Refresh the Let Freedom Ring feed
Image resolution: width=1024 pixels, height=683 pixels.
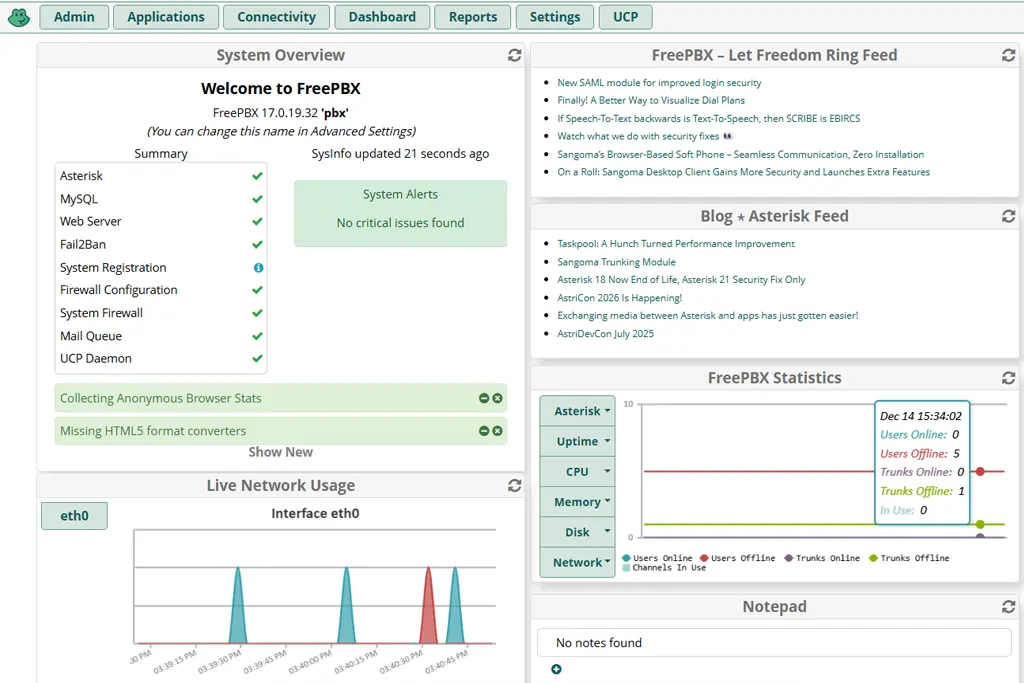(1008, 56)
